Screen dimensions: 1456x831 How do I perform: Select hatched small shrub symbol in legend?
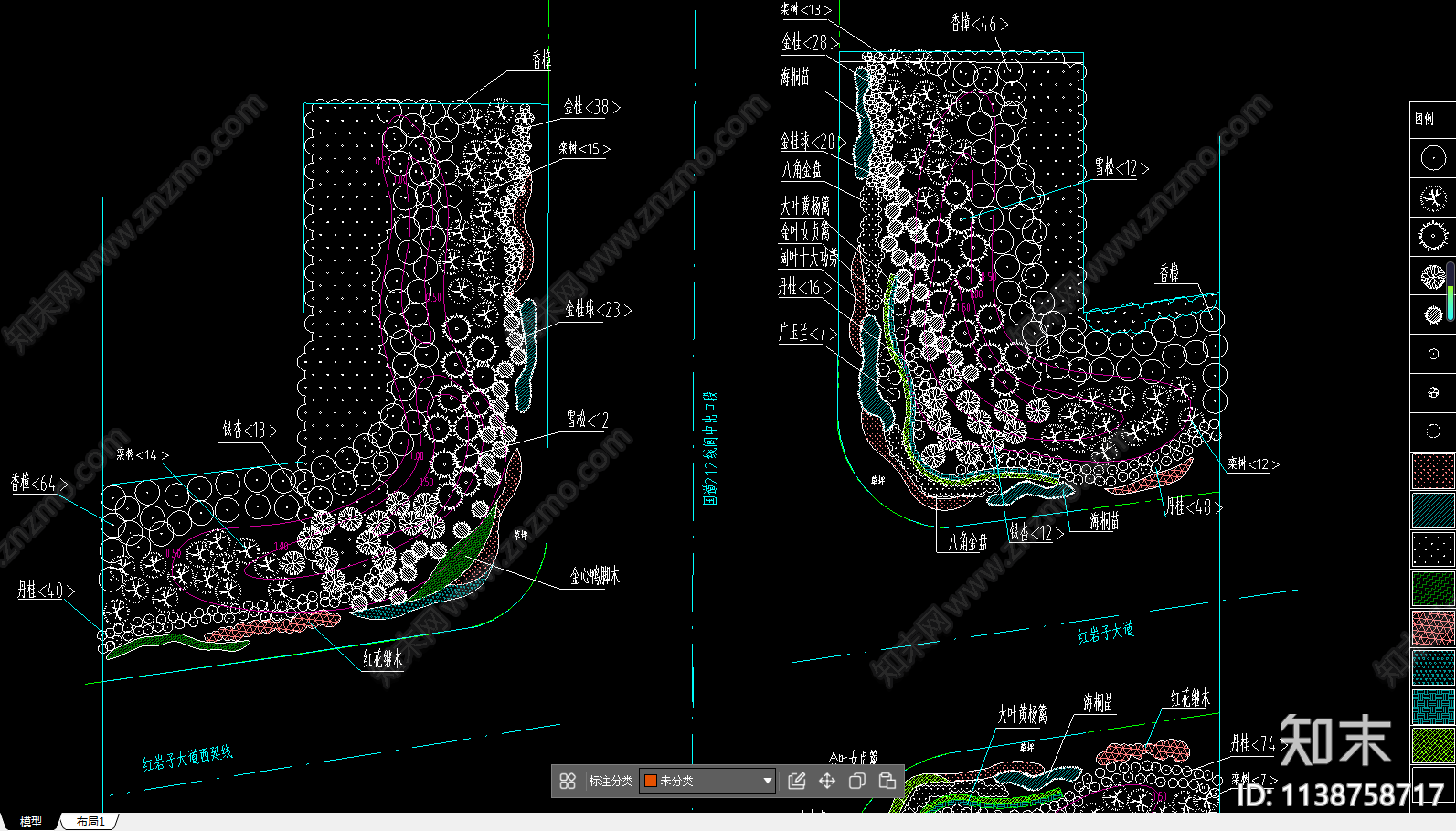pos(1432,314)
